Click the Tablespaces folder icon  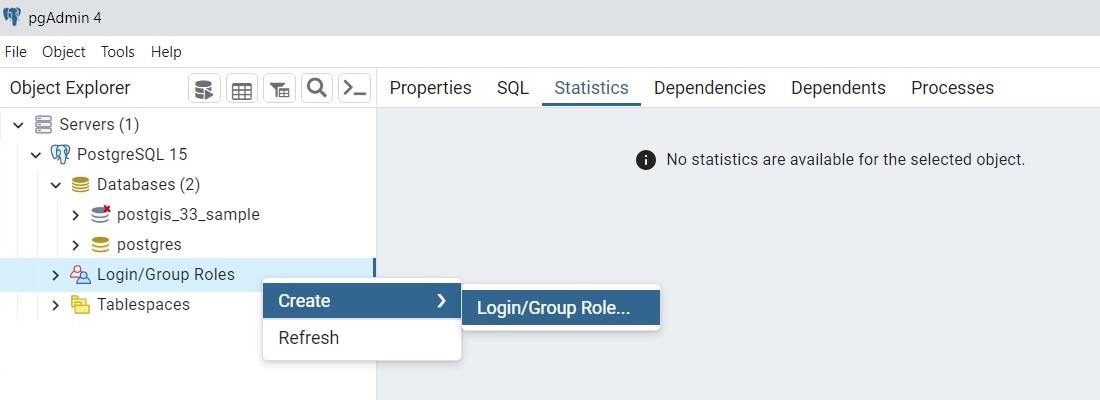pos(81,305)
